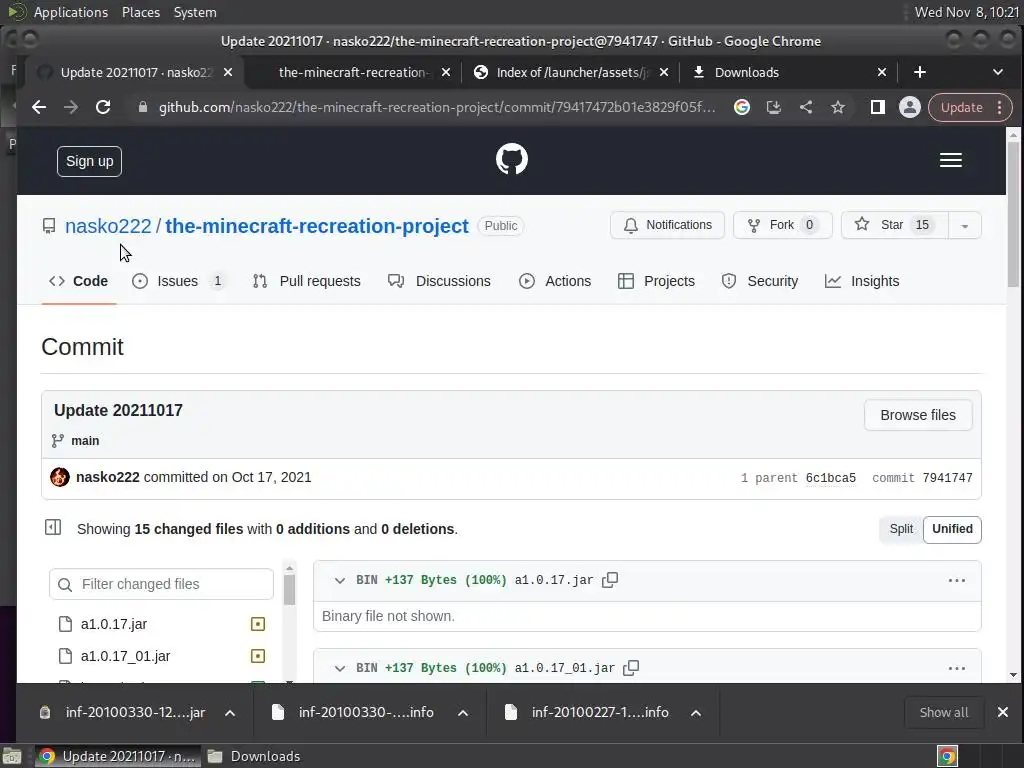Close the Downloads tab

[x=882, y=72]
